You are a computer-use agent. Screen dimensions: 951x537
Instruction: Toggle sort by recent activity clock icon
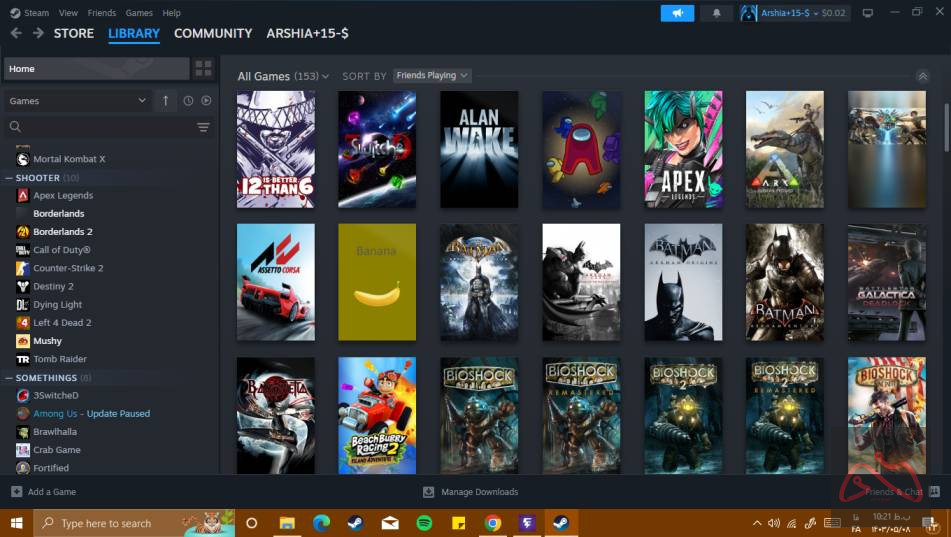(x=188, y=101)
